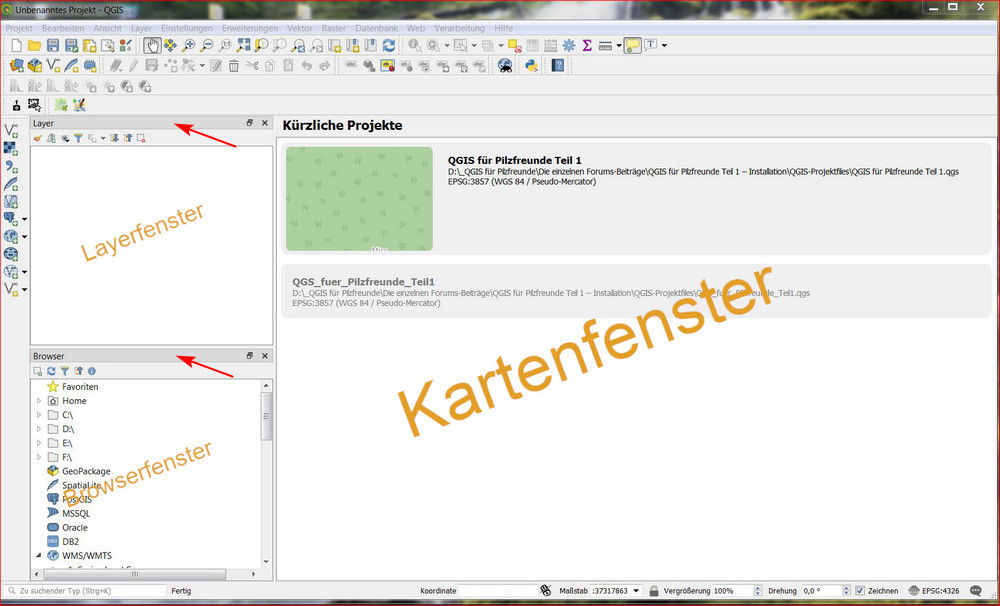Open the Python console icon
Screen dimensions: 1000x606
(x=531, y=66)
